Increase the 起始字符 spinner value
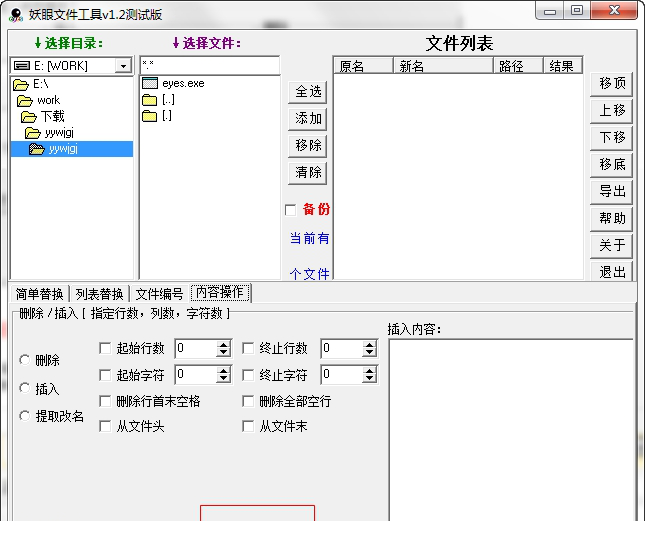This screenshot has width=645, height=541. click(223, 371)
